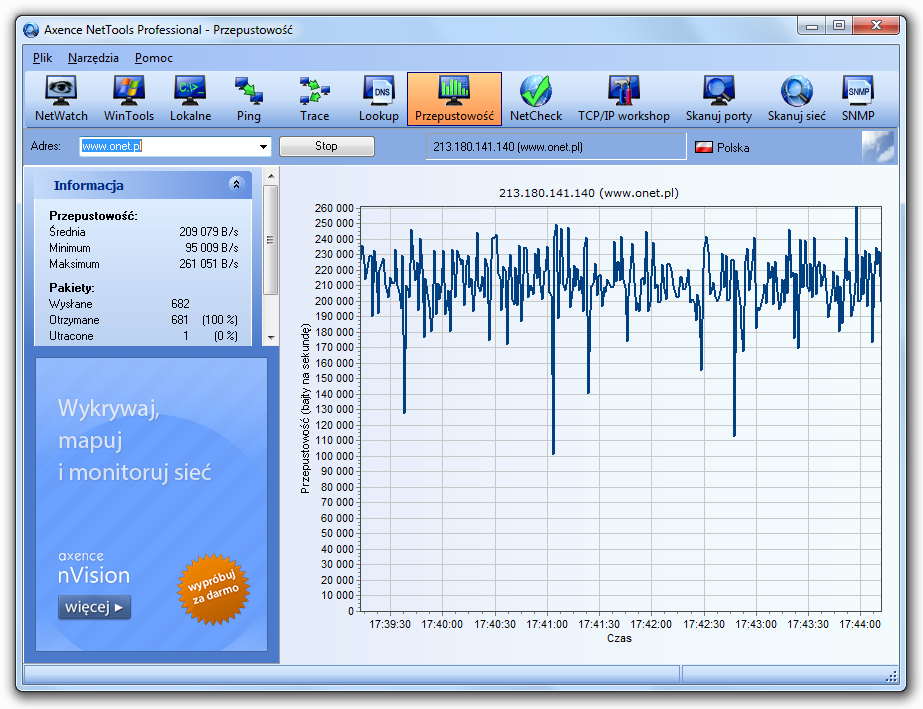
Task: Click the 260 000 y-axis label
Action: click(x=334, y=208)
